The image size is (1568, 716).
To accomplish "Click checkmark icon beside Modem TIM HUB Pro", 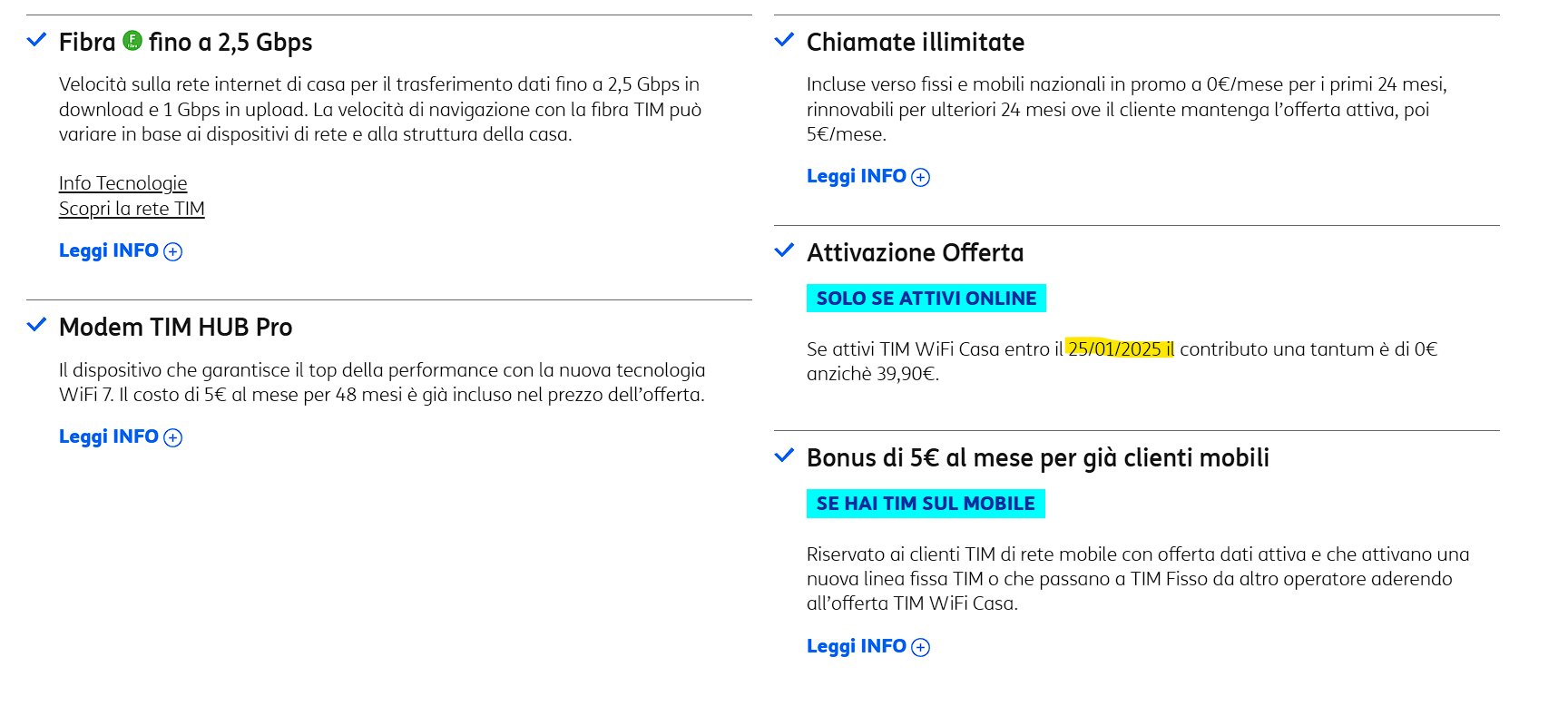I will [x=36, y=325].
